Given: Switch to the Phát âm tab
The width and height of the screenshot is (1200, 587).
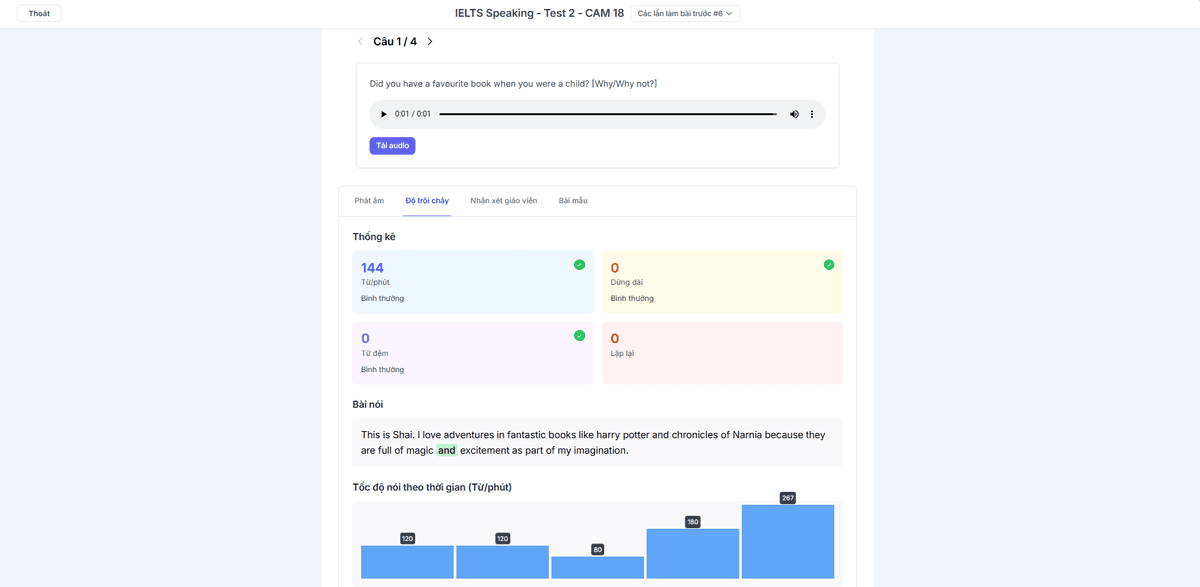Looking at the screenshot, I should (x=368, y=200).
